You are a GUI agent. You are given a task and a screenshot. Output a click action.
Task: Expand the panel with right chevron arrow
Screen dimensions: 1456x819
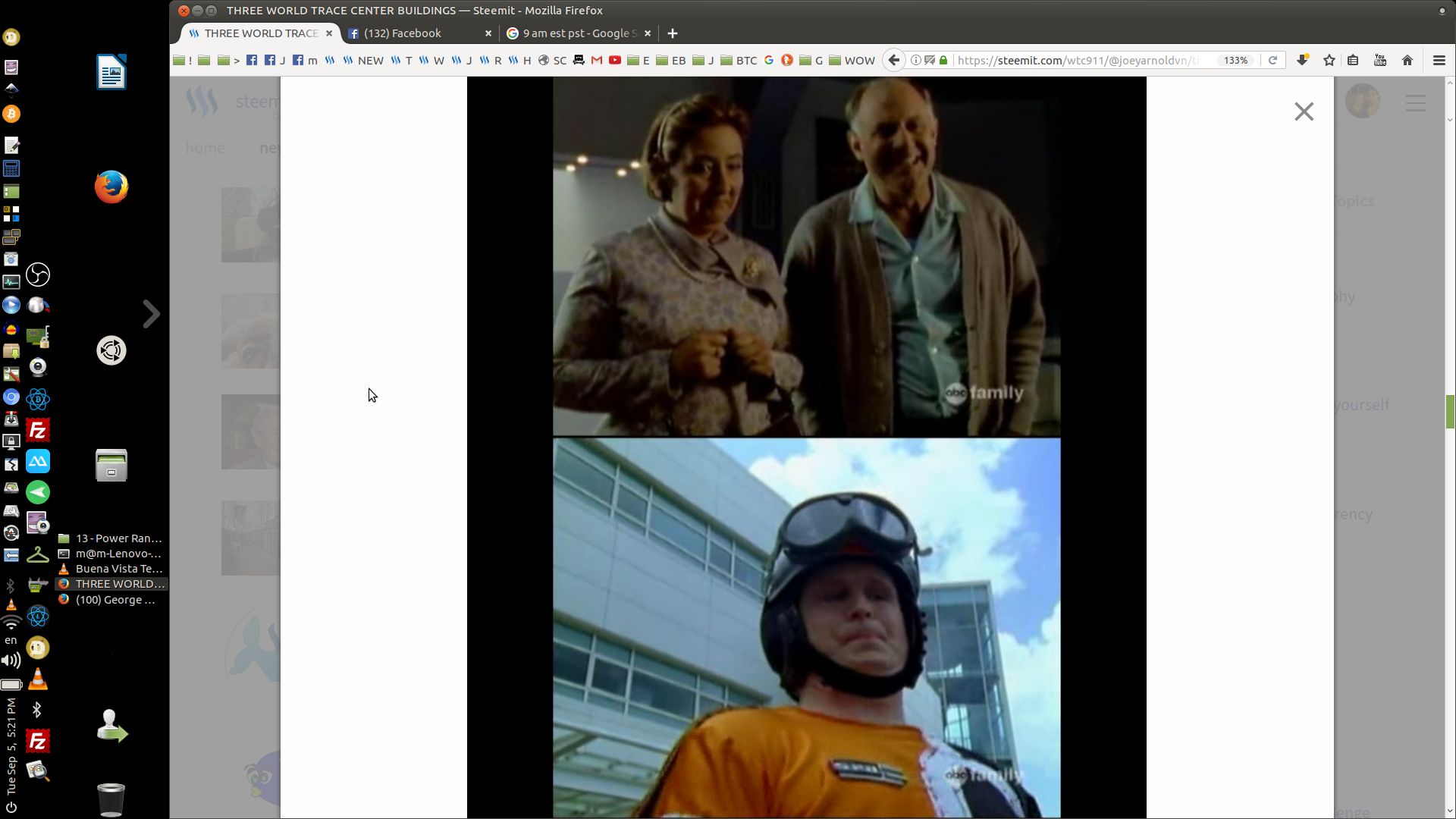(152, 314)
